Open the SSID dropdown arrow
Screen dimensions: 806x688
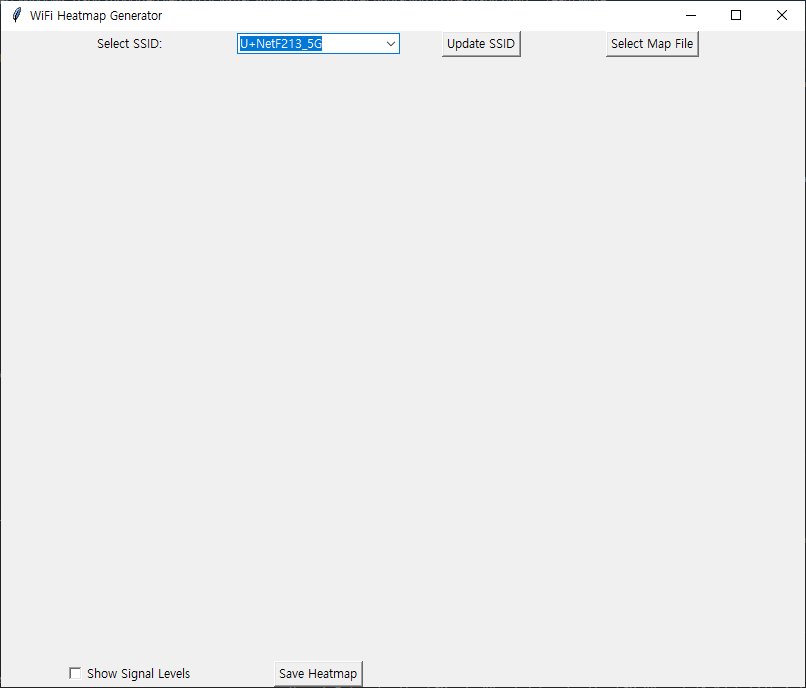(391, 44)
